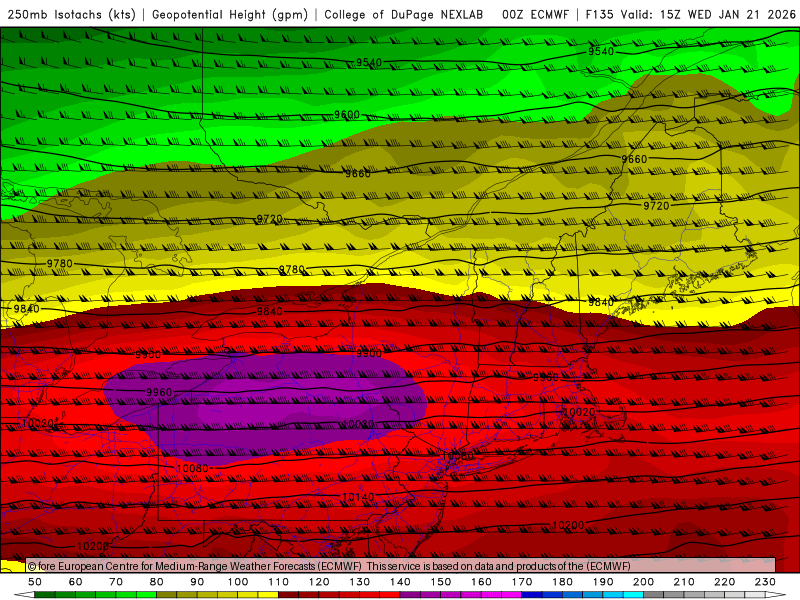The image size is (800, 600).
Task: Click the 230 label on the color scale
Action: tap(765, 582)
